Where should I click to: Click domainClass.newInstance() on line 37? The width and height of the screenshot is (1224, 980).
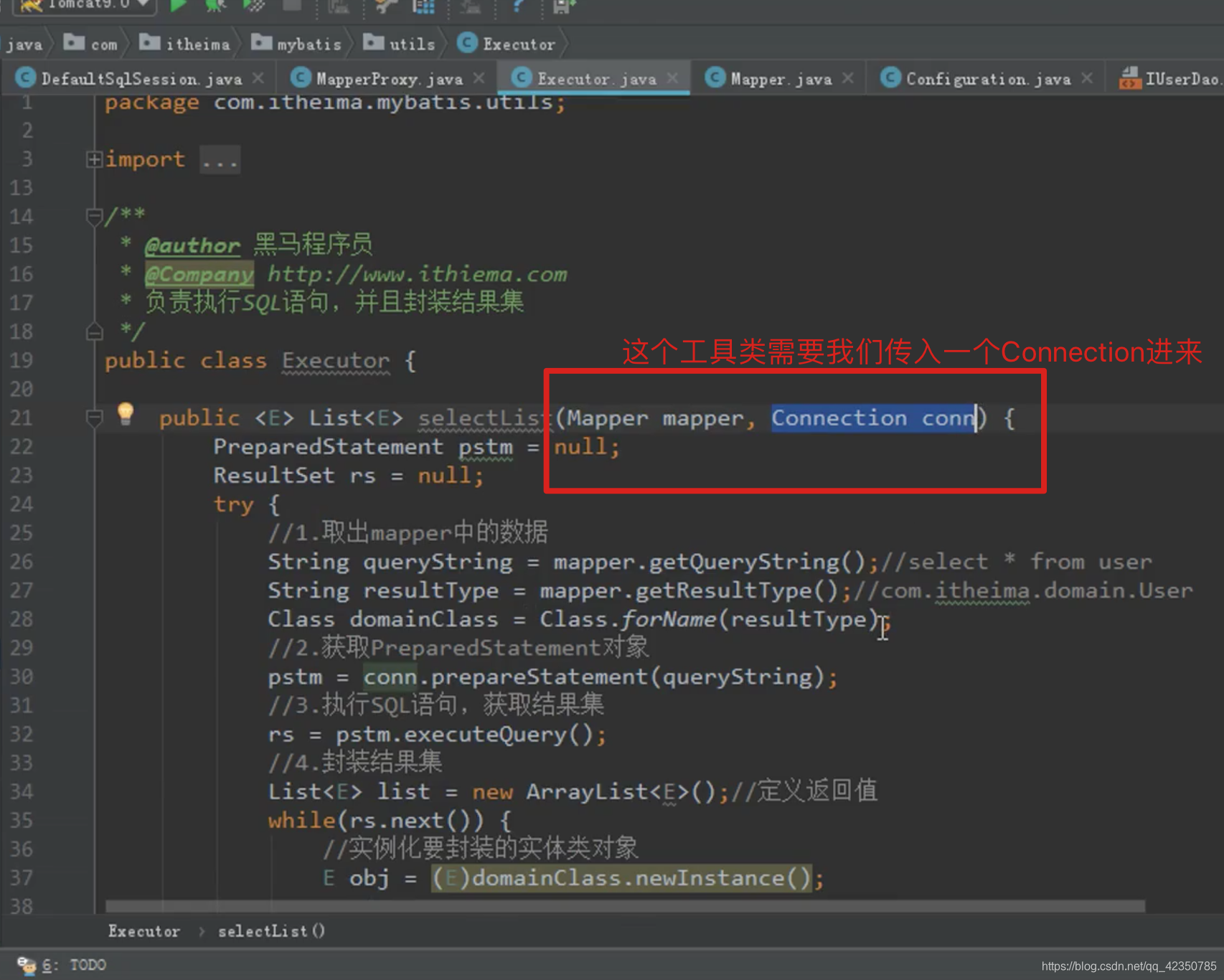(x=641, y=878)
